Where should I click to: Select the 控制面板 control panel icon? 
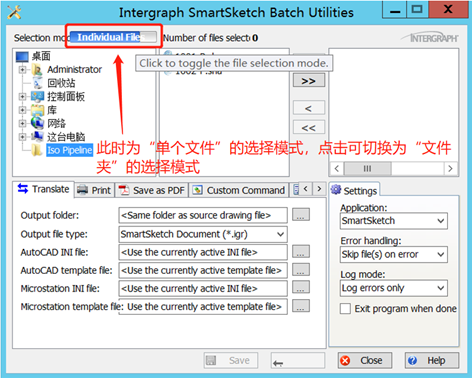pyautogui.click(x=37, y=97)
